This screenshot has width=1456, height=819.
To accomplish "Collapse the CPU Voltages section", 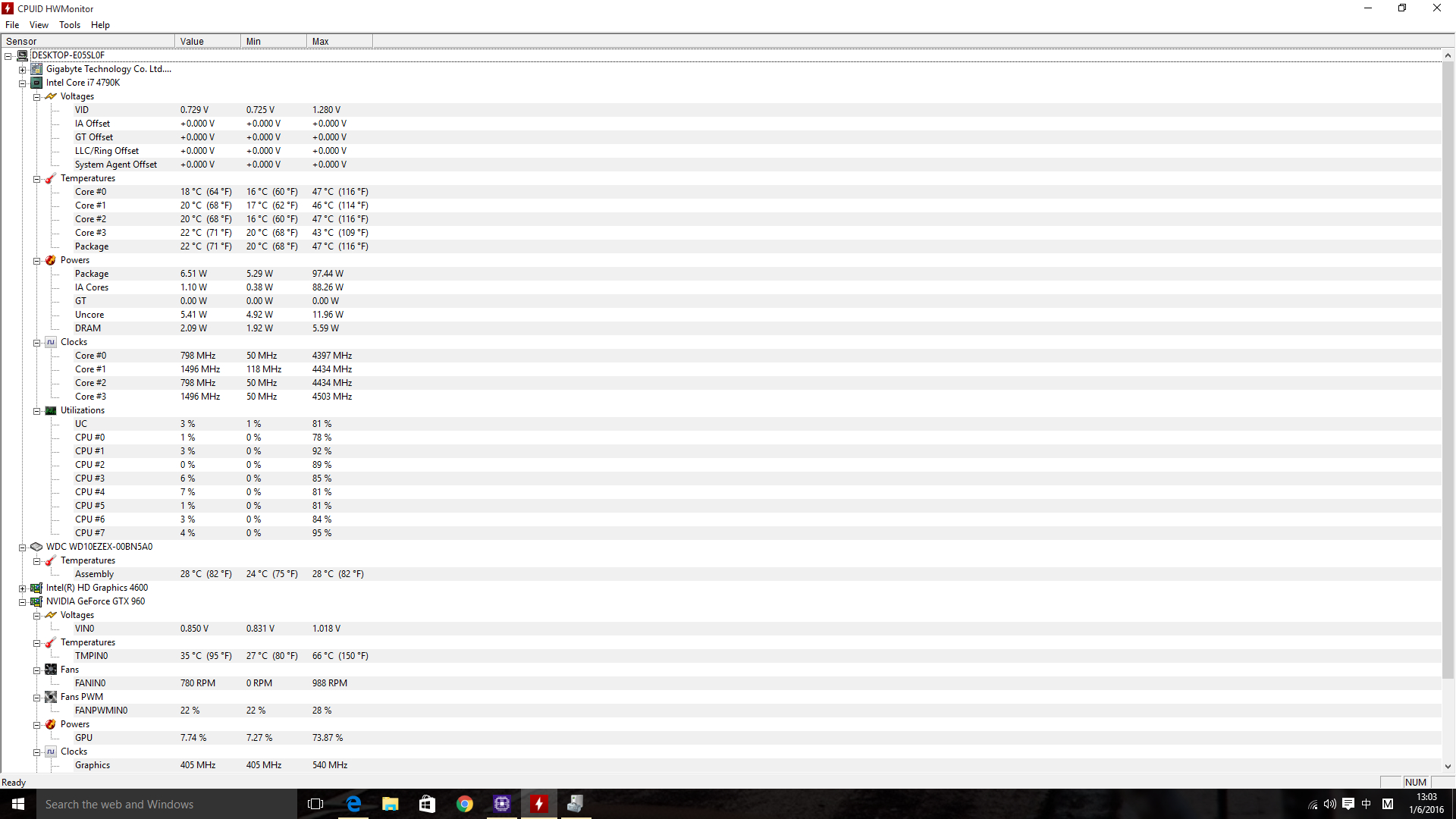I will tap(36, 97).
